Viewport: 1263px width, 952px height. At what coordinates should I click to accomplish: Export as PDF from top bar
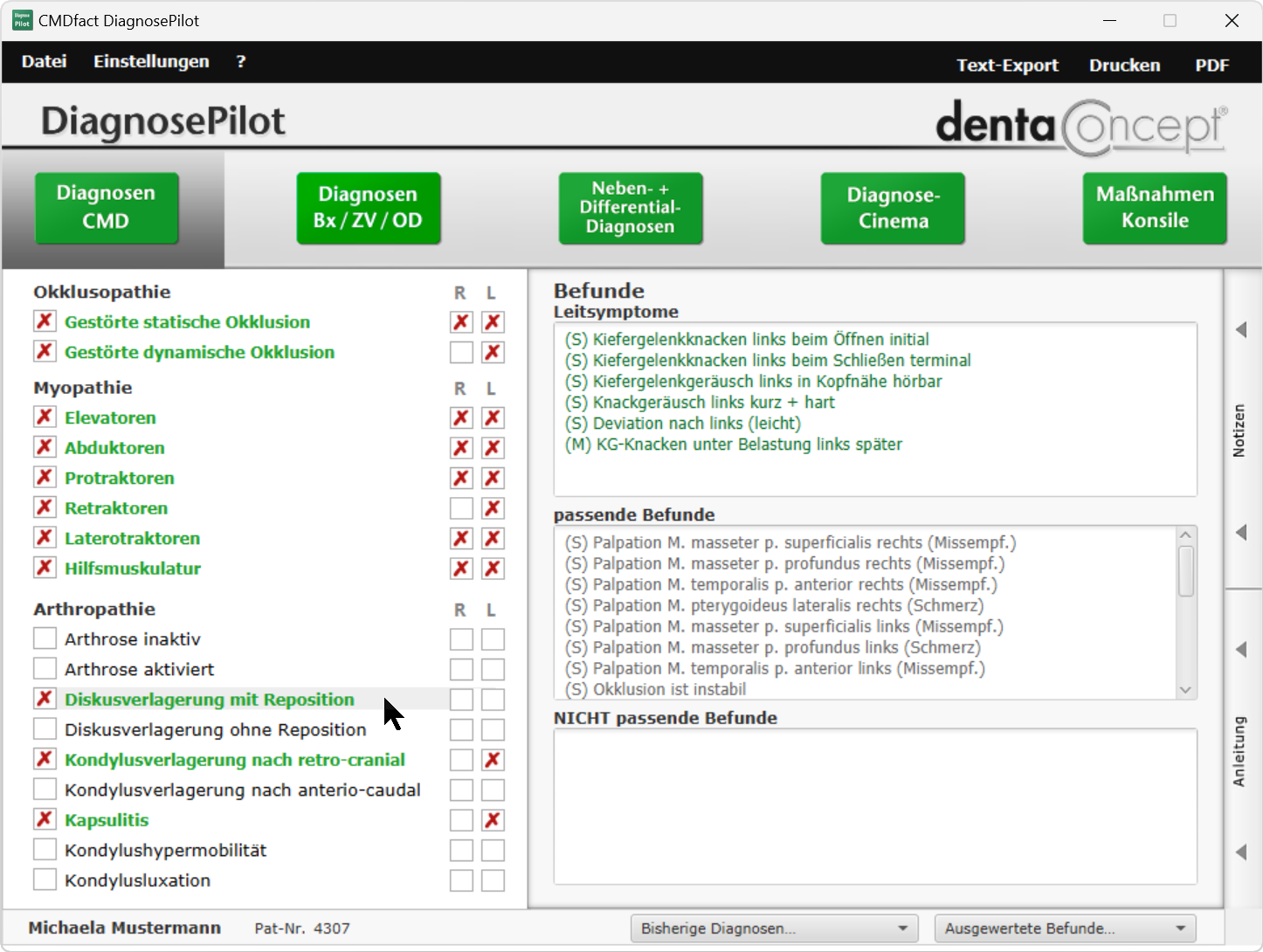[1212, 66]
